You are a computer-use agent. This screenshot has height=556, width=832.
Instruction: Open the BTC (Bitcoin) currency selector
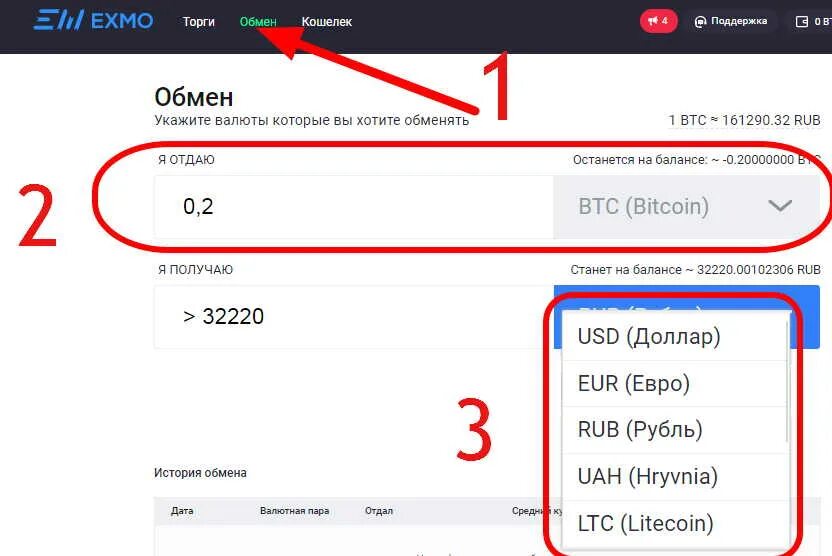687,207
